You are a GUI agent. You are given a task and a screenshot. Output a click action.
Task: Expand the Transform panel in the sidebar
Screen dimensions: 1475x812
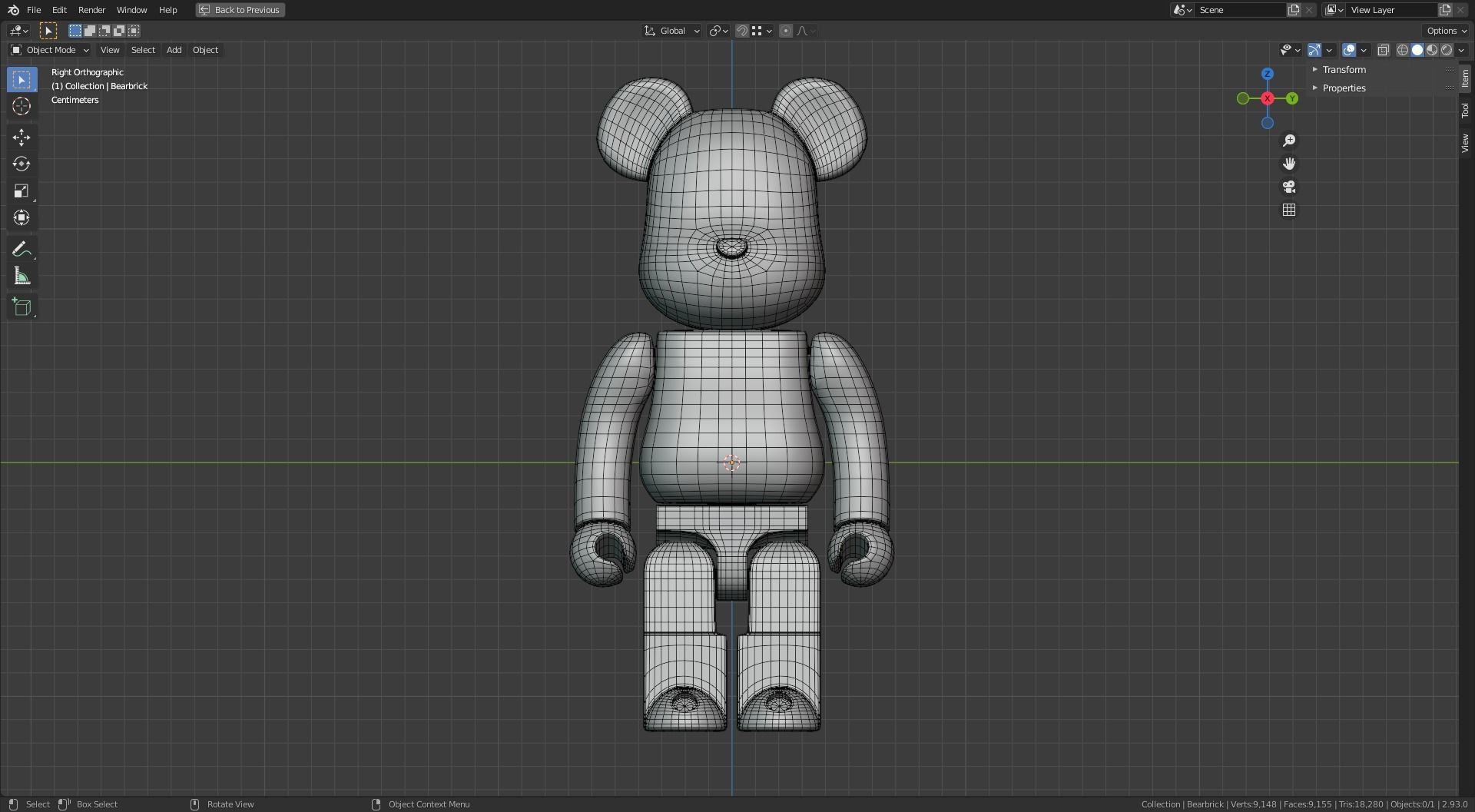pos(1344,69)
